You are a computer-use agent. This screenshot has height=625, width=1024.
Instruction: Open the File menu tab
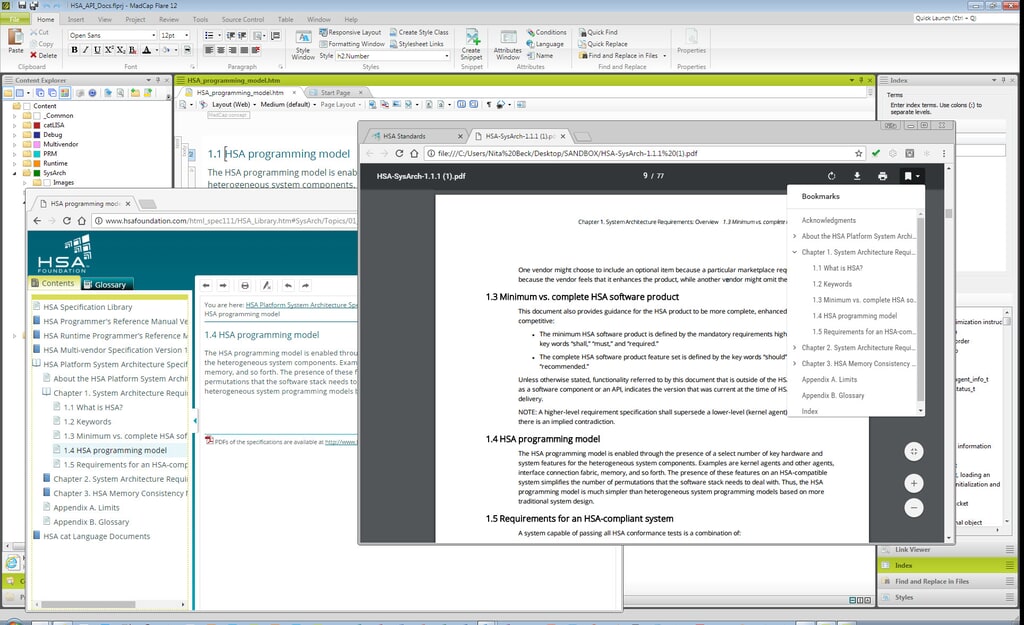[x=14, y=20]
